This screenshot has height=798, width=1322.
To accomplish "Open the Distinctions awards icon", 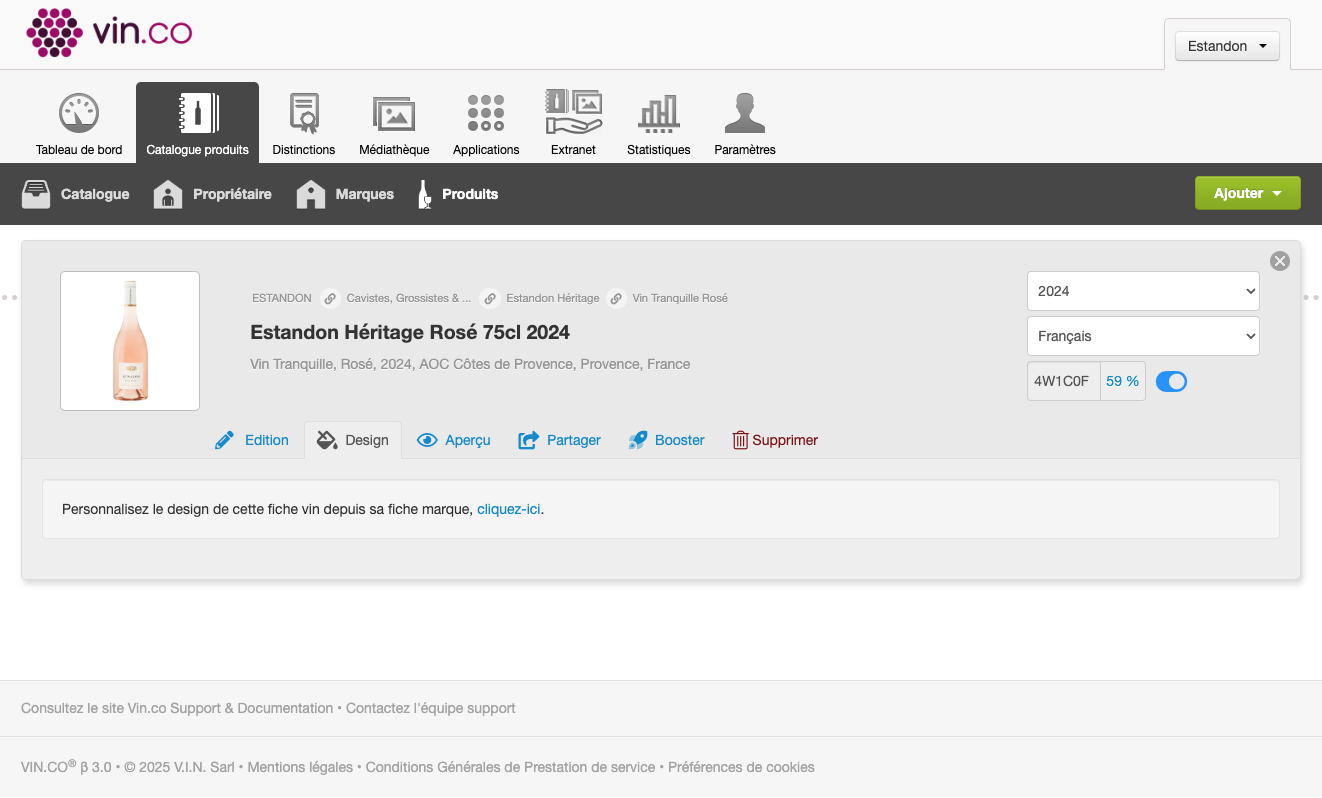I will (304, 114).
